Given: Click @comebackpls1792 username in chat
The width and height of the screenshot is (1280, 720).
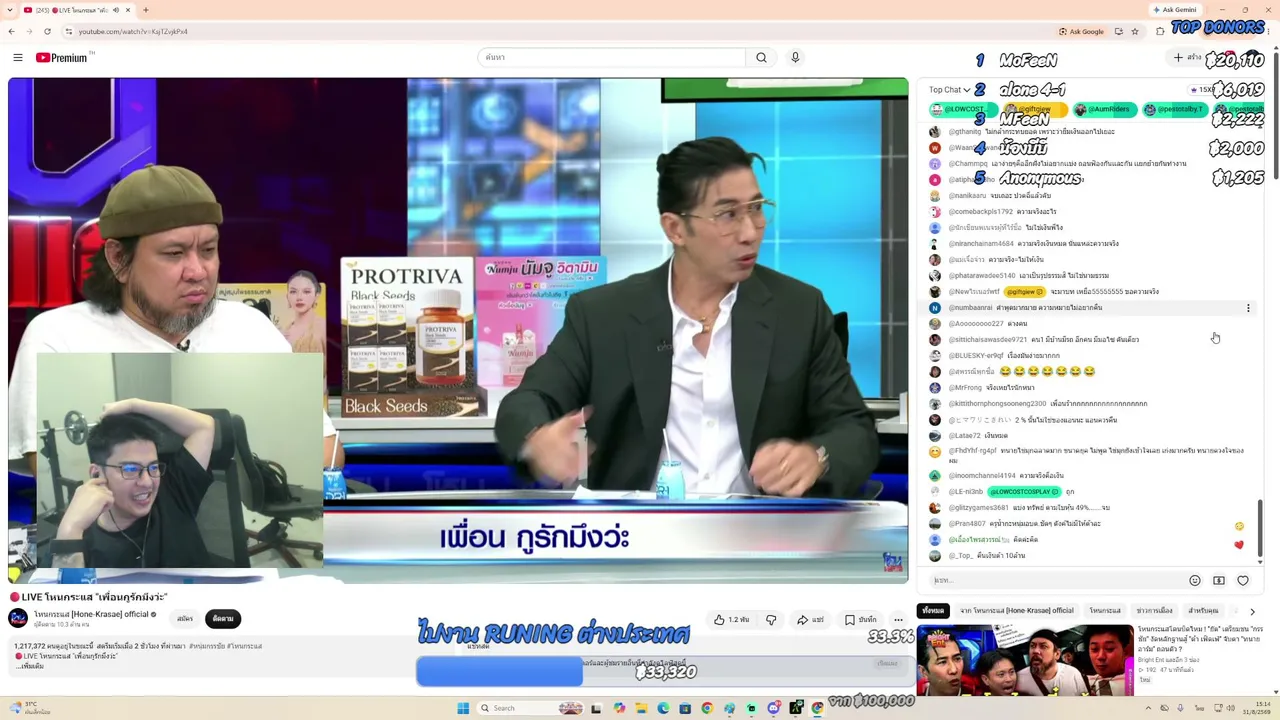Looking at the screenshot, I should click(980, 212).
